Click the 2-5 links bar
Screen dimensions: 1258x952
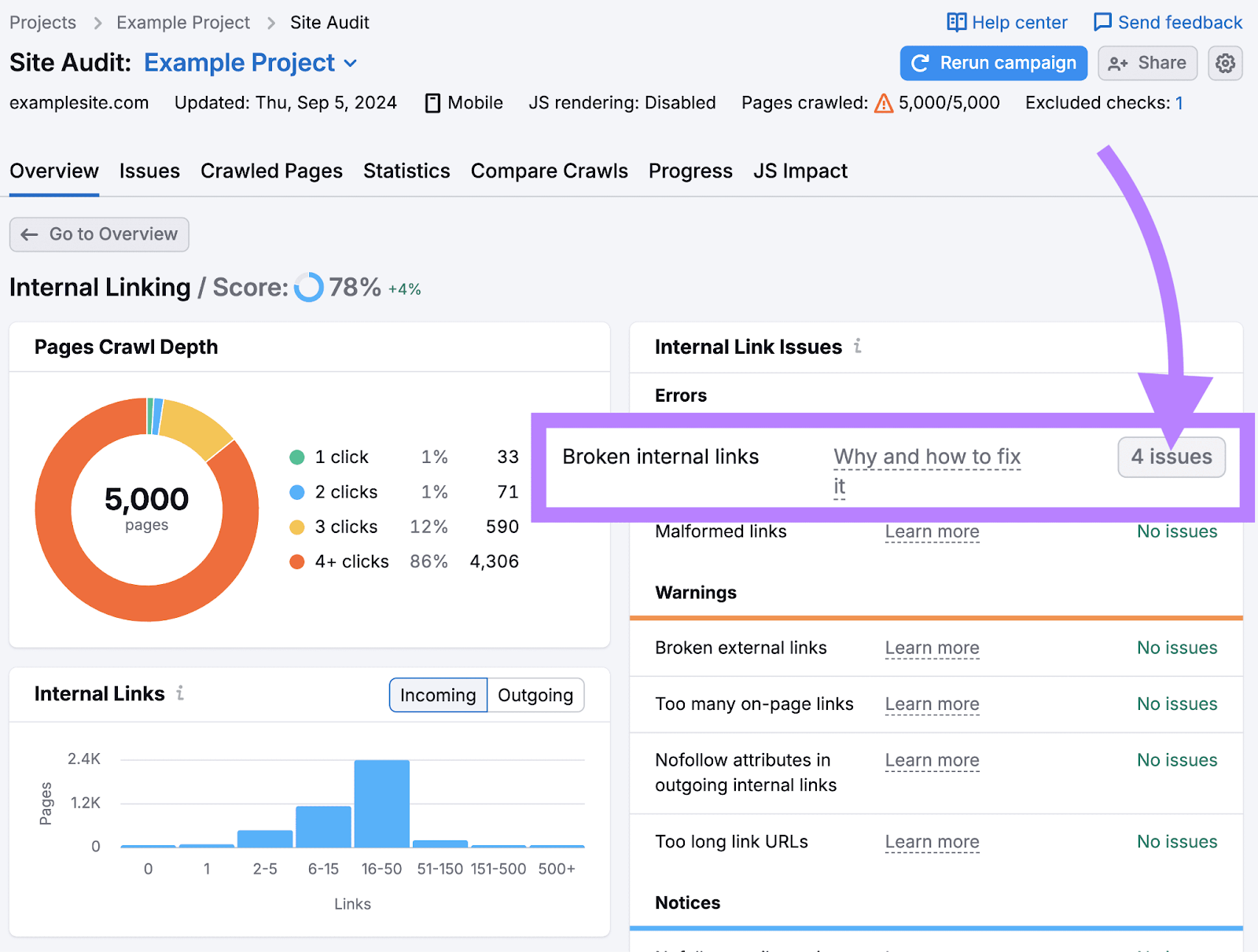tap(265, 839)
